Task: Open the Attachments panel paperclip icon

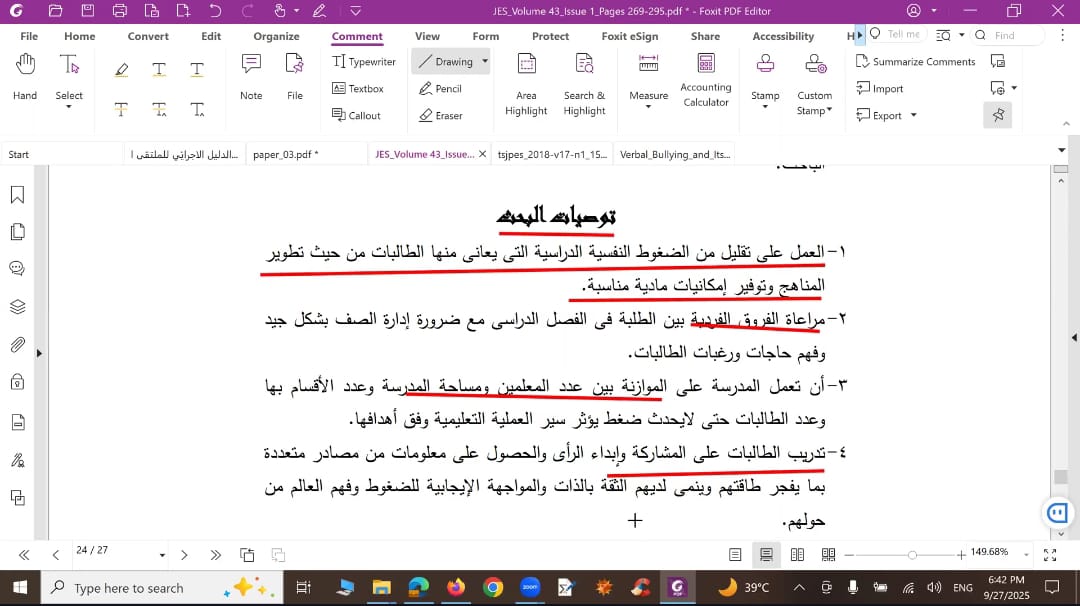Action: (x=17, y=345)
